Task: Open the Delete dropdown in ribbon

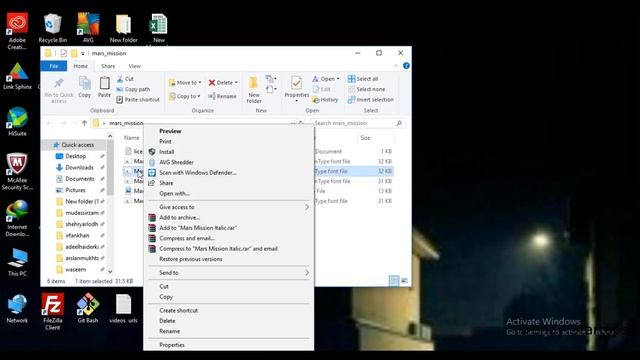Action: 223,82
